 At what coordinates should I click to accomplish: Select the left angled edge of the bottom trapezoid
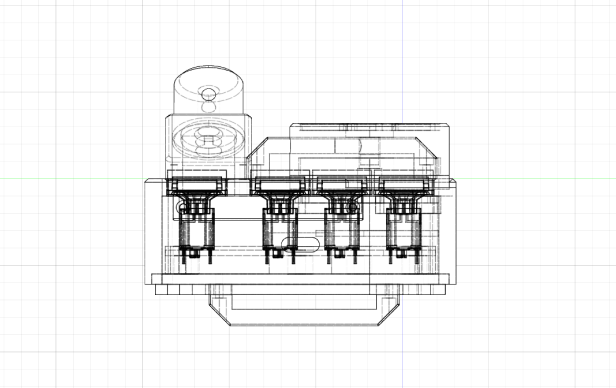pos(219,314)
